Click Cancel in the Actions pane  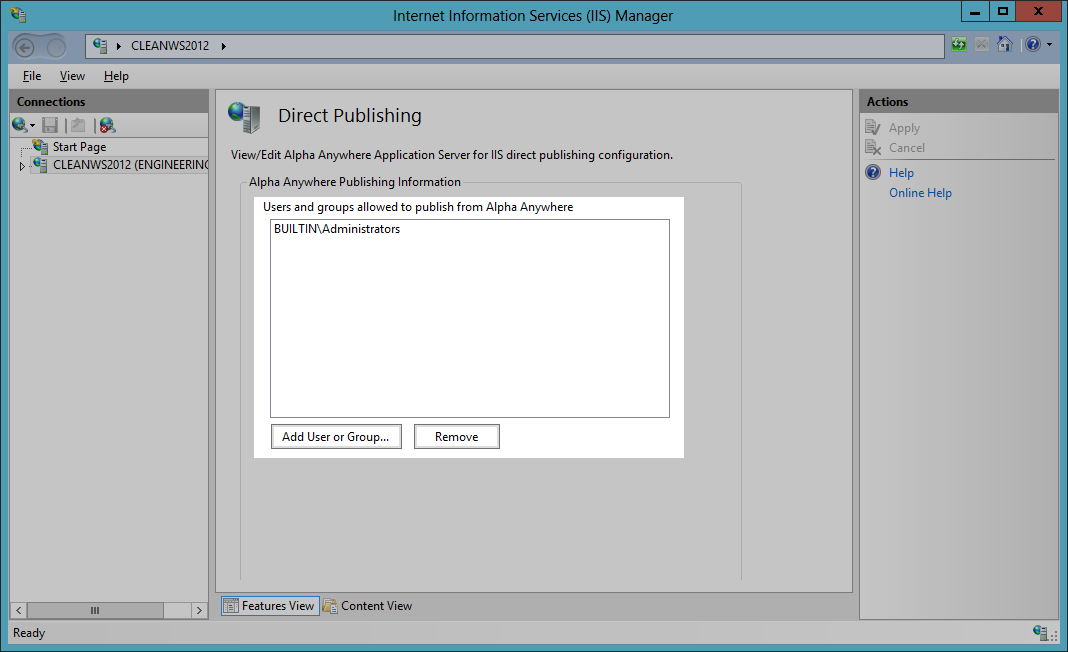click(907, 148)
